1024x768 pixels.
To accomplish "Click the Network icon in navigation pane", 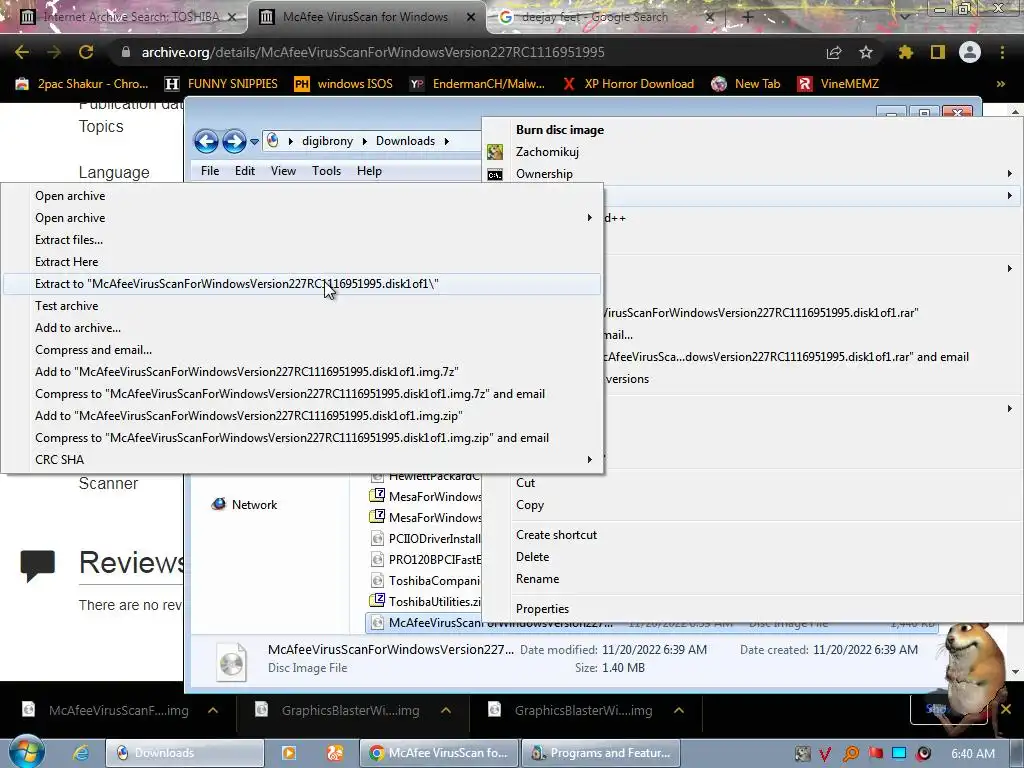I will [219, 504].
